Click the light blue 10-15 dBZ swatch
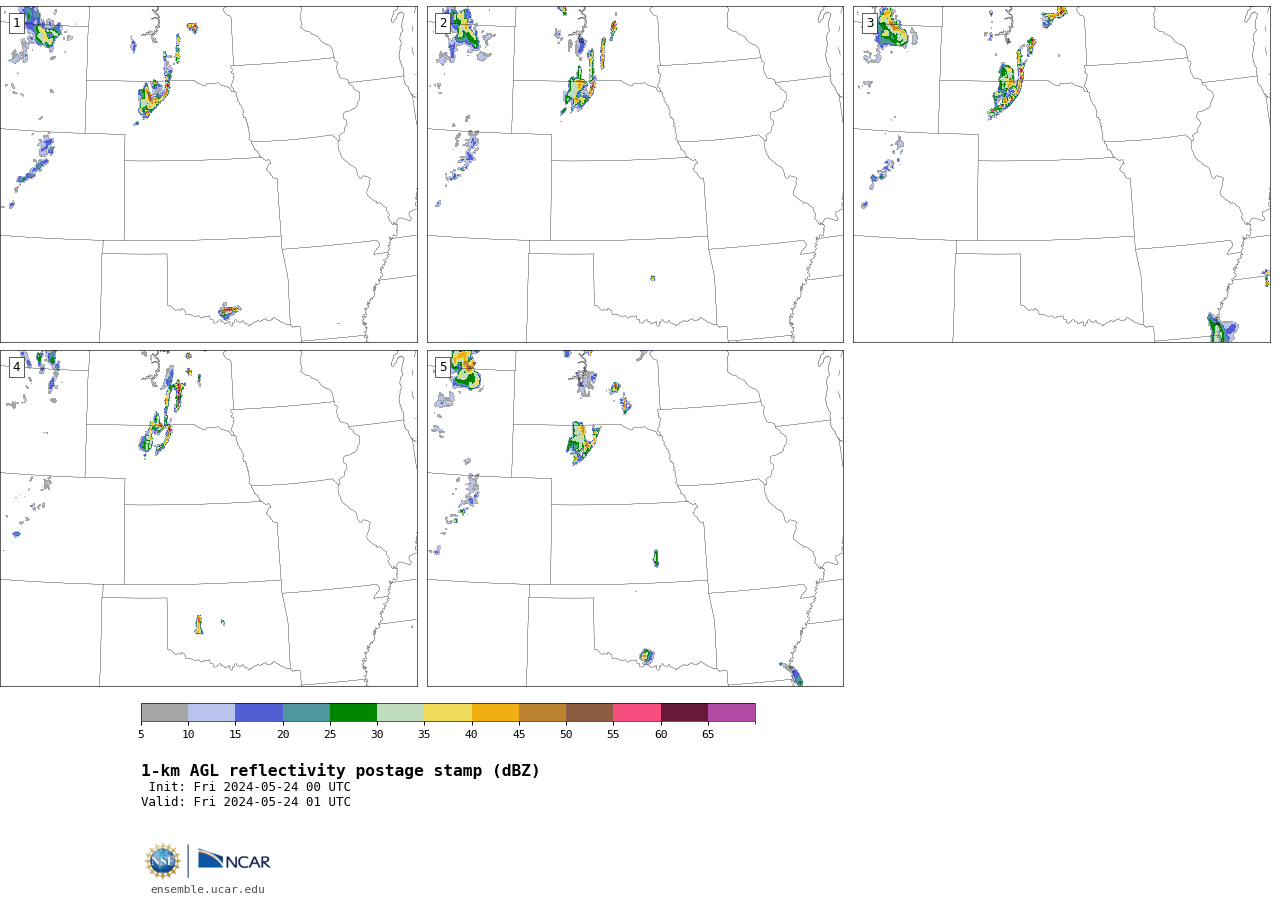1280x901 pixels. (x=212, y=713)
